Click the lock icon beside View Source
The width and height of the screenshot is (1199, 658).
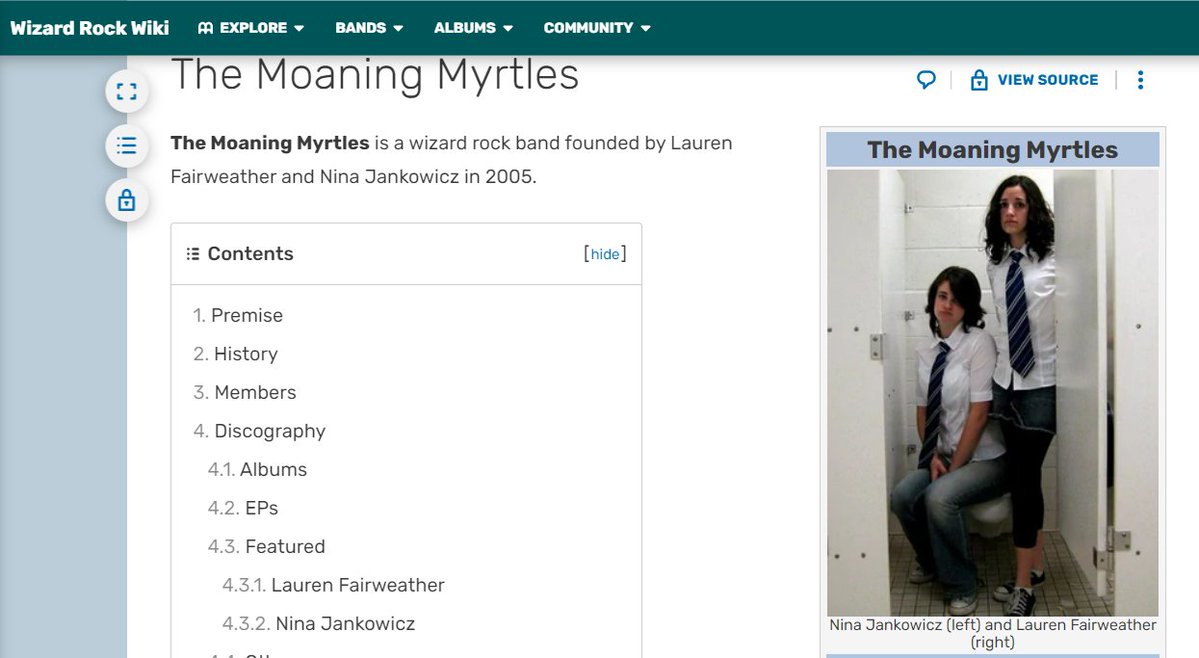point(979,79)
